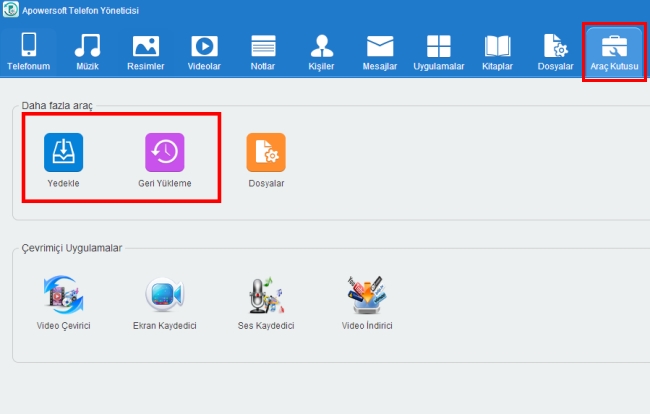This screenshot has width=650, height=414.
Task: Open the Resimler tab
Action: coord(146,52)
